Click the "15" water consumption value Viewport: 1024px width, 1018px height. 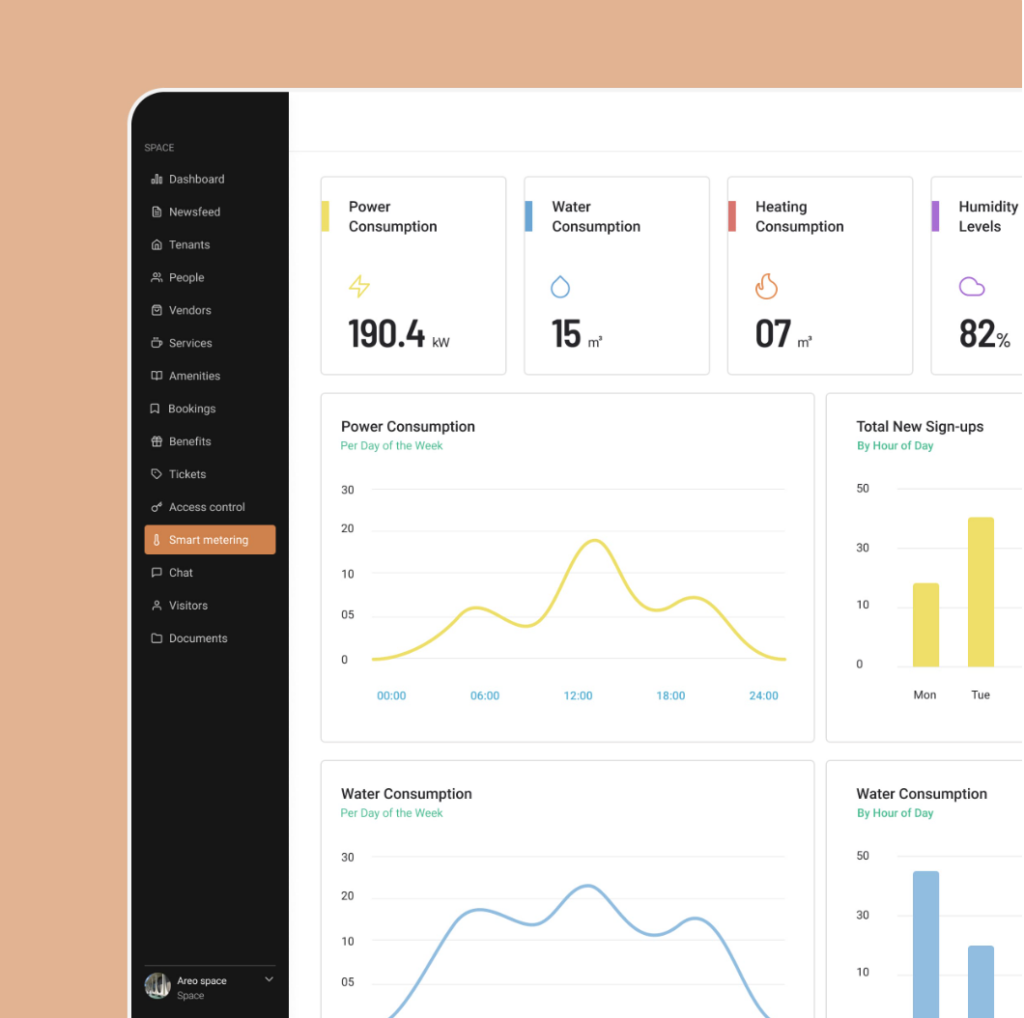point(566,334)
